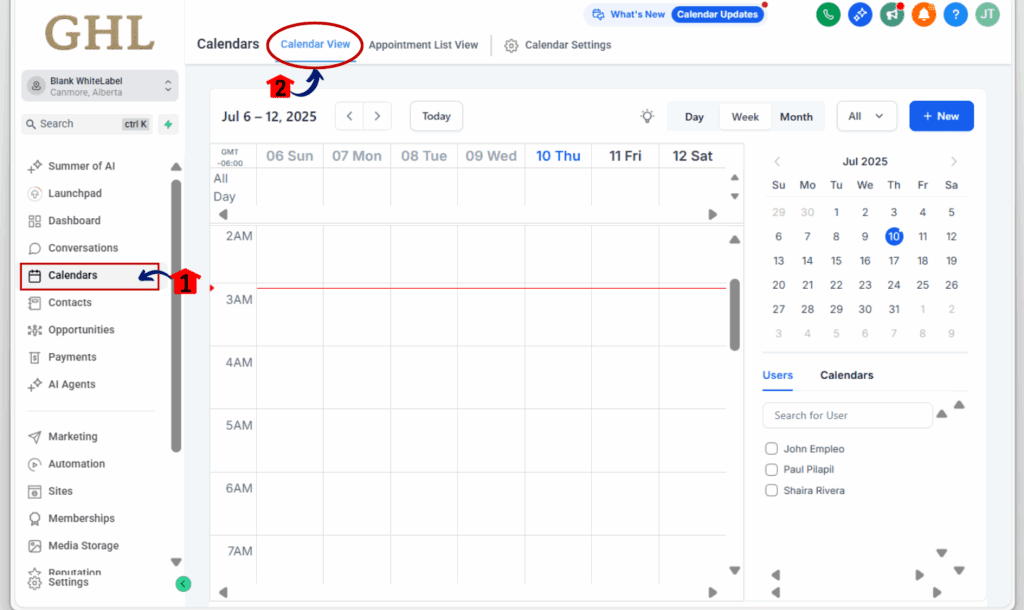1024x610 pixels.
Task: Go to the next week arrow
Action: pyautogui.click(x=377, y=116)
